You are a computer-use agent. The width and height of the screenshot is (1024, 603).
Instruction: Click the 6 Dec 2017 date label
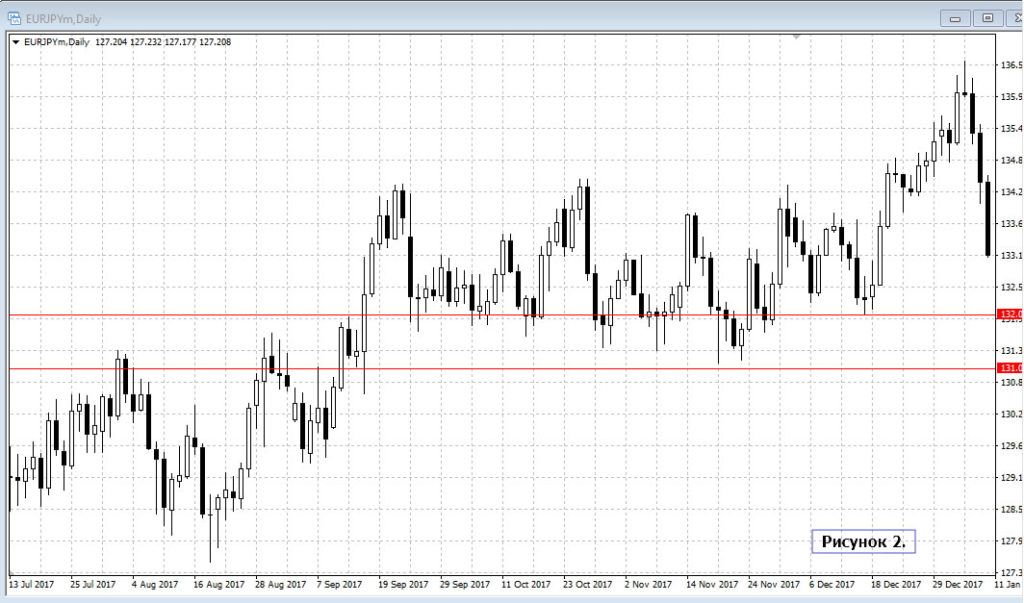[x=832, y=582]
